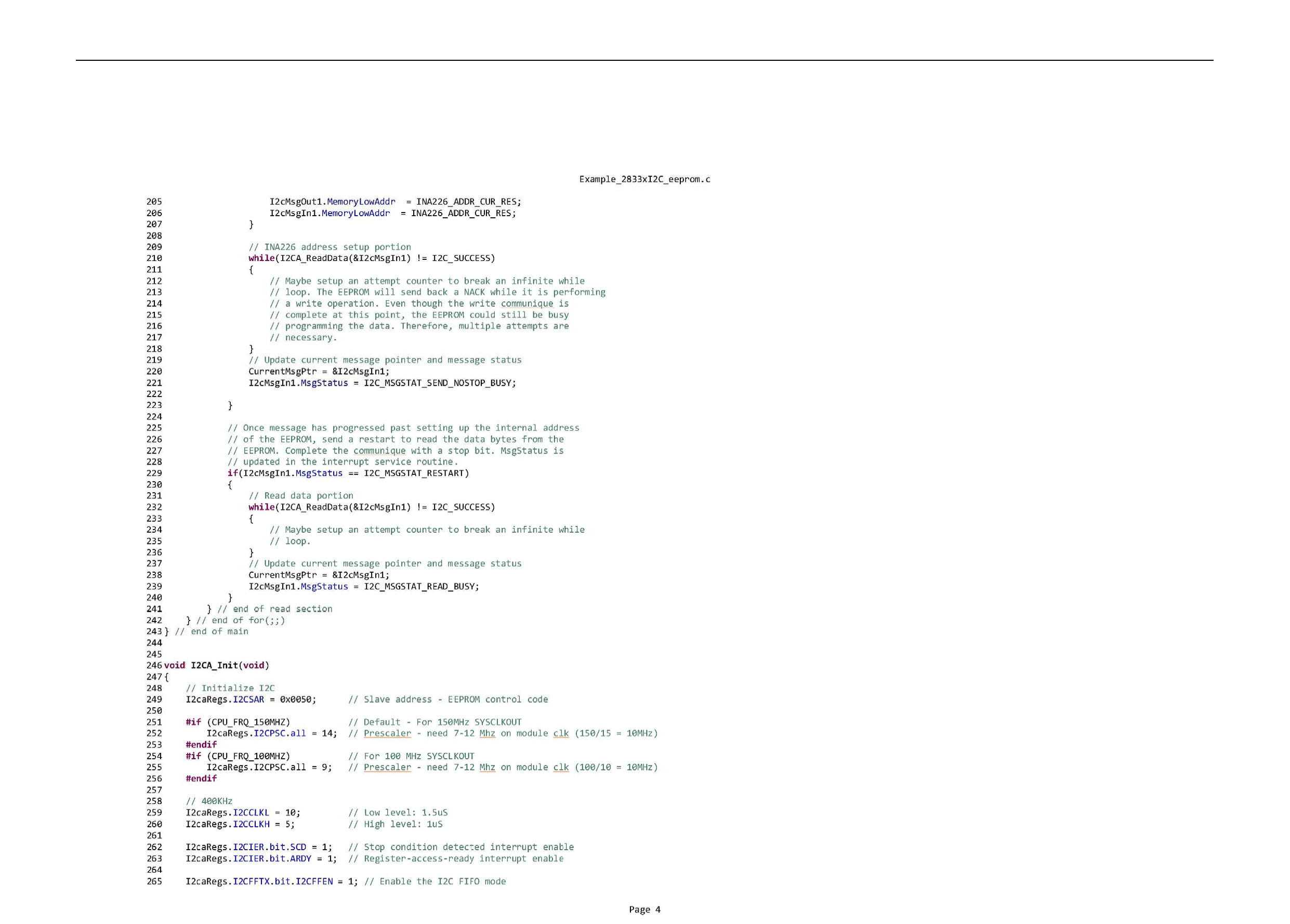Screen dimensions: 1290x924
Task: Click the I2CSAR register name on line 249
Action: click(248, 699)
